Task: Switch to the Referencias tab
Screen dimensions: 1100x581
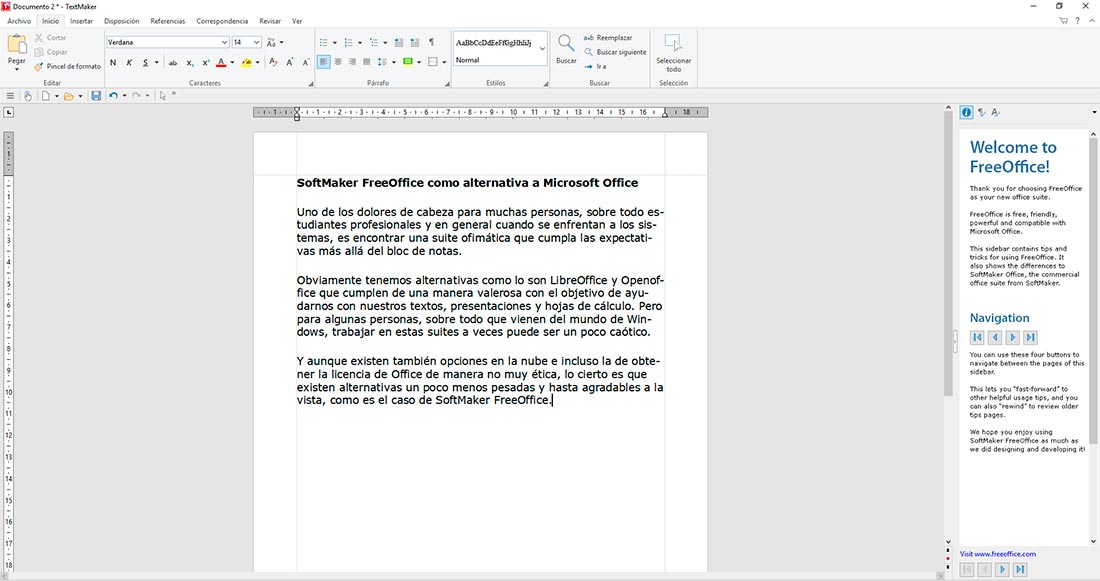Action: [x=167, y=21]
